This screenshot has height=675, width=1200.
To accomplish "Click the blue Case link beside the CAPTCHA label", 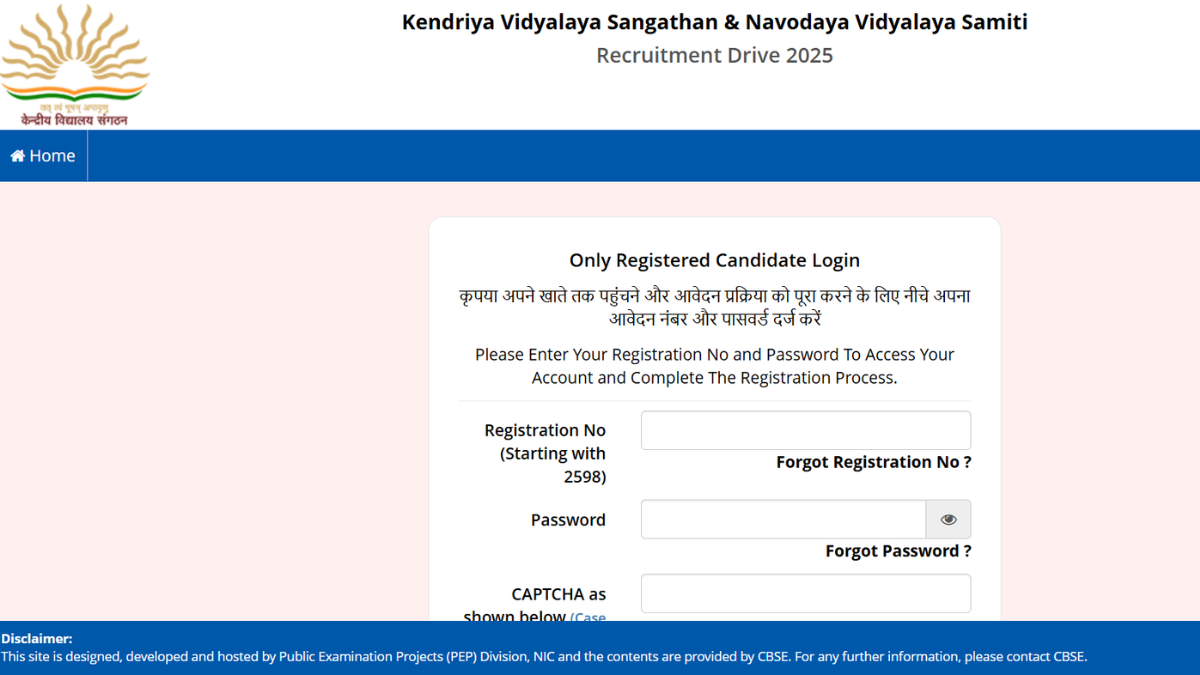I will (588, 618).
